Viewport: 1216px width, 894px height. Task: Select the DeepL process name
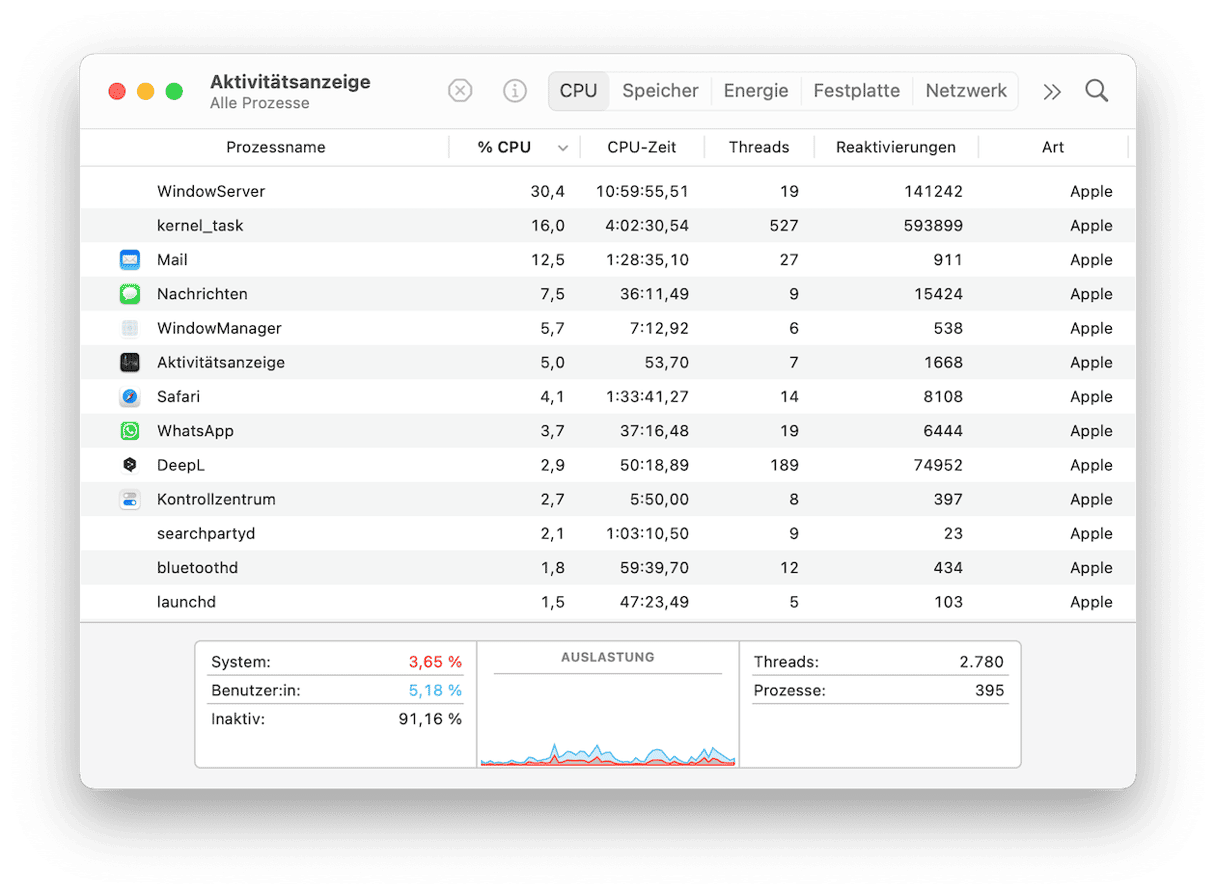click(x=181, y=465)
